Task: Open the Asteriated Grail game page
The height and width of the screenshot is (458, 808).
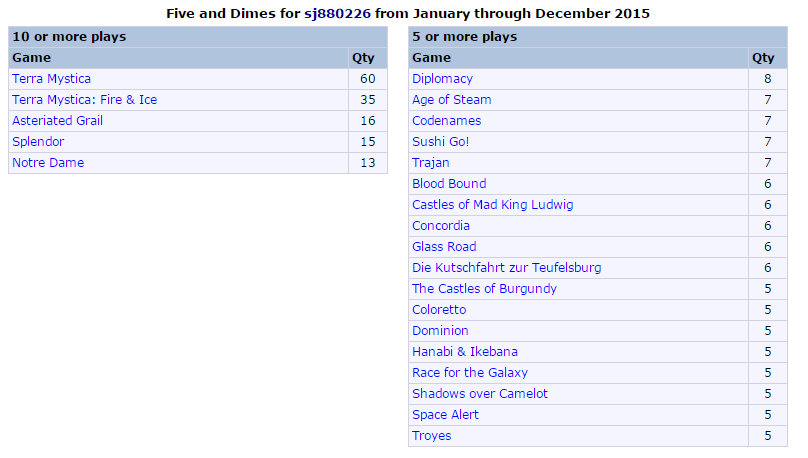Action: pos(58,121)
